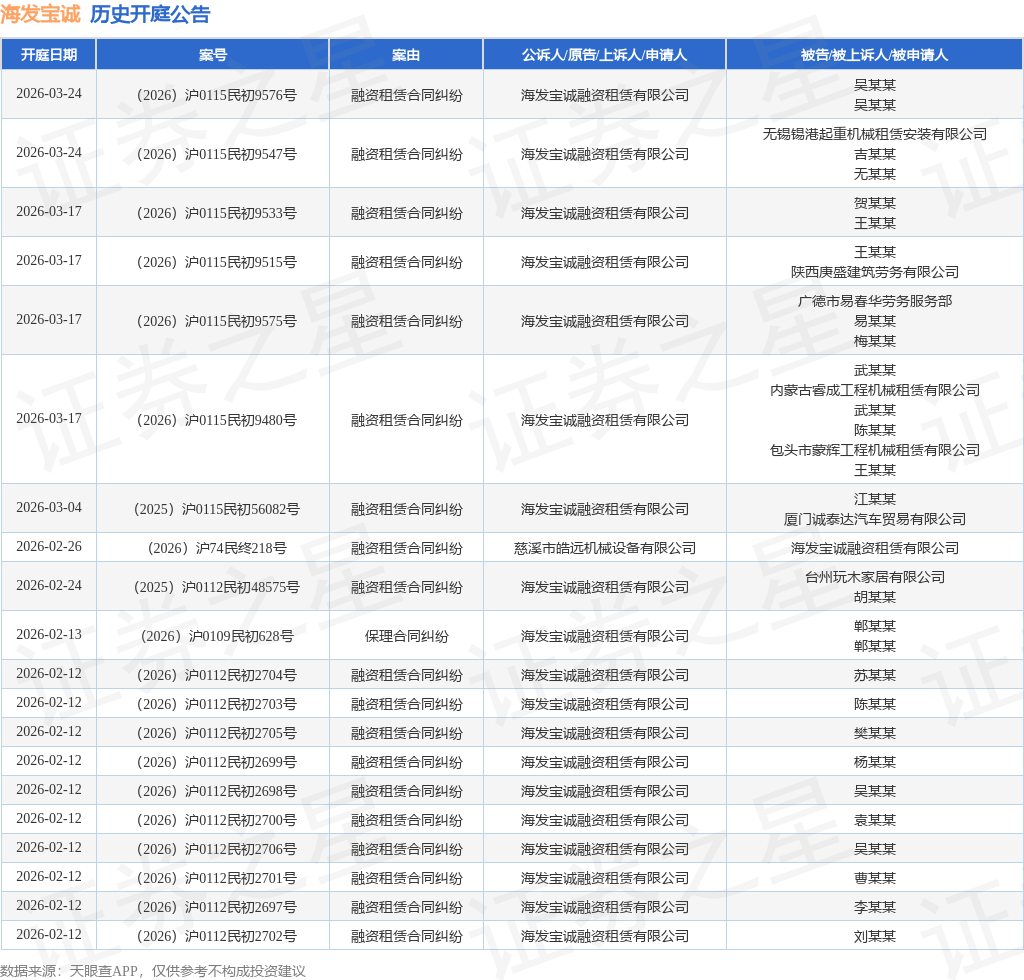
Task: Click 包头市蒙辉工程机械租赁有限公司 defendant entry
Action: [x=874, y=450]
